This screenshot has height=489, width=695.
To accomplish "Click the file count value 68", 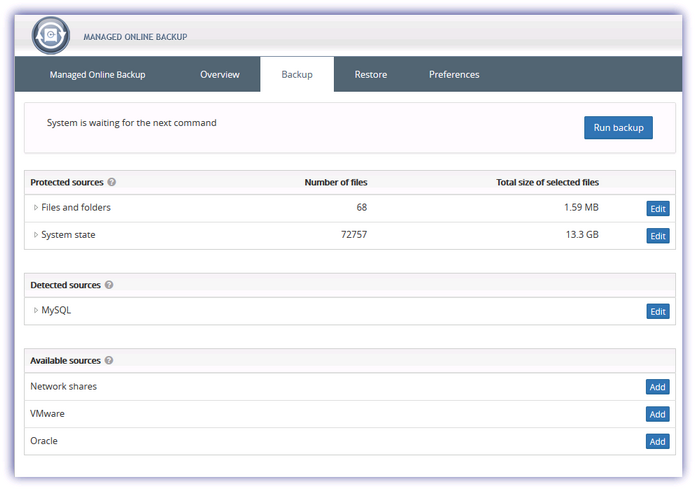I will coord(362,207).
